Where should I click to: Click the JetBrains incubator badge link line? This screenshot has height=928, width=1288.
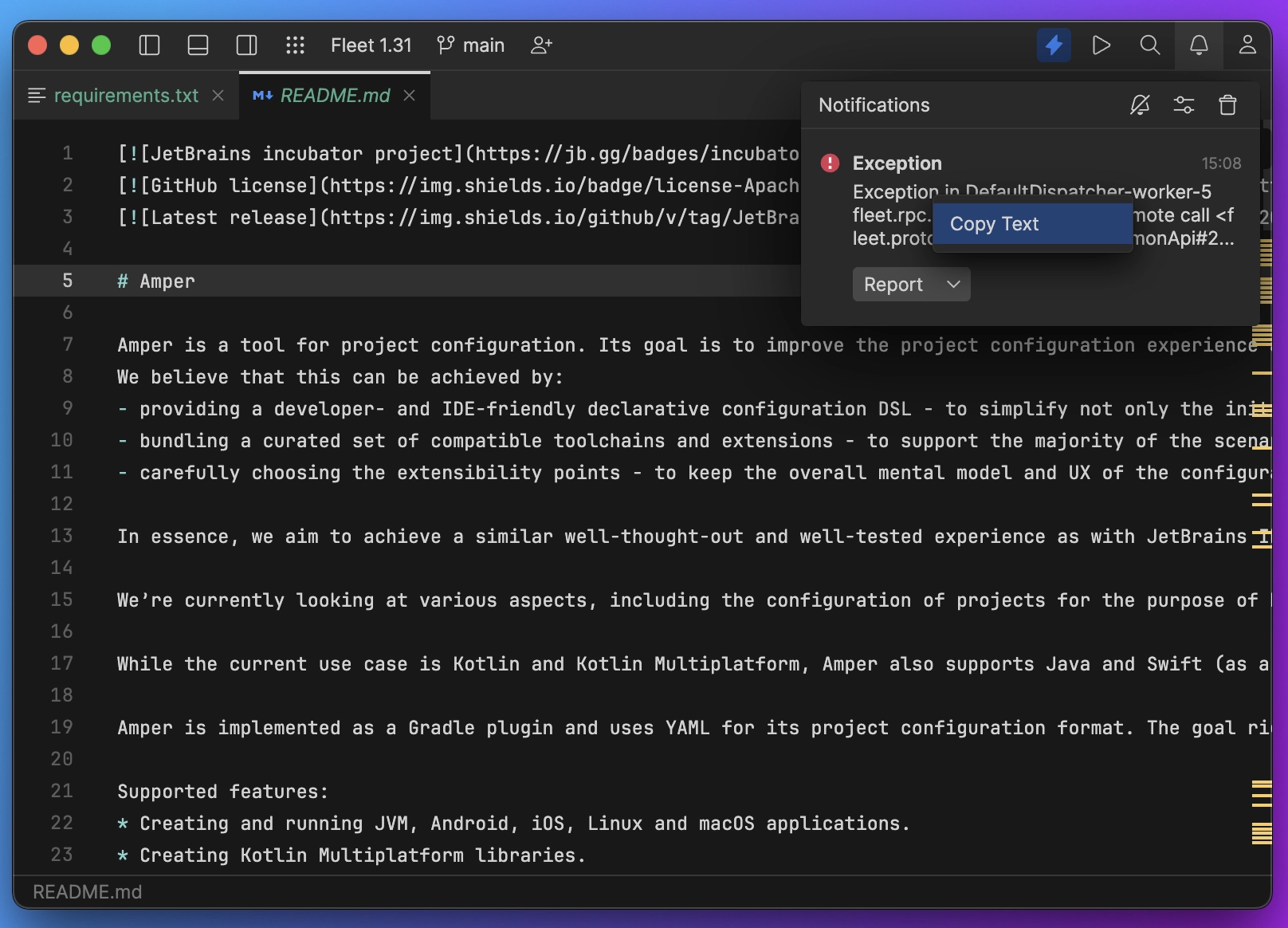click(458, 153)
